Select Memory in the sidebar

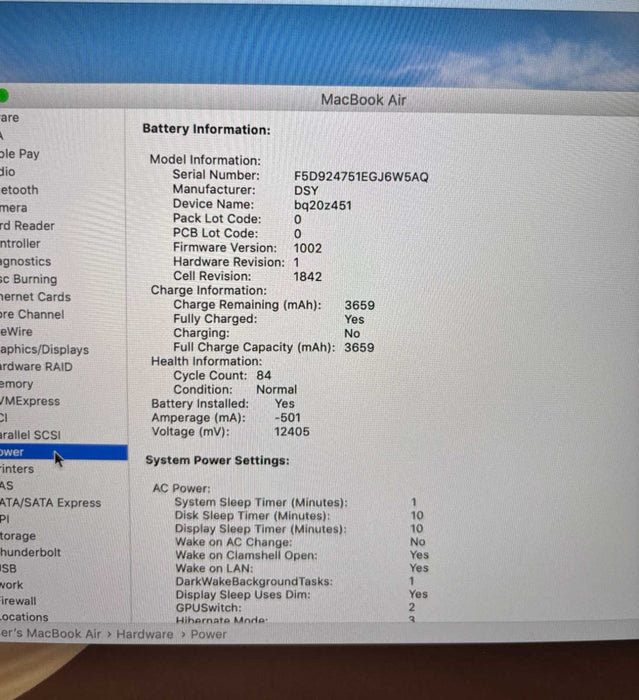click(17, 384)
